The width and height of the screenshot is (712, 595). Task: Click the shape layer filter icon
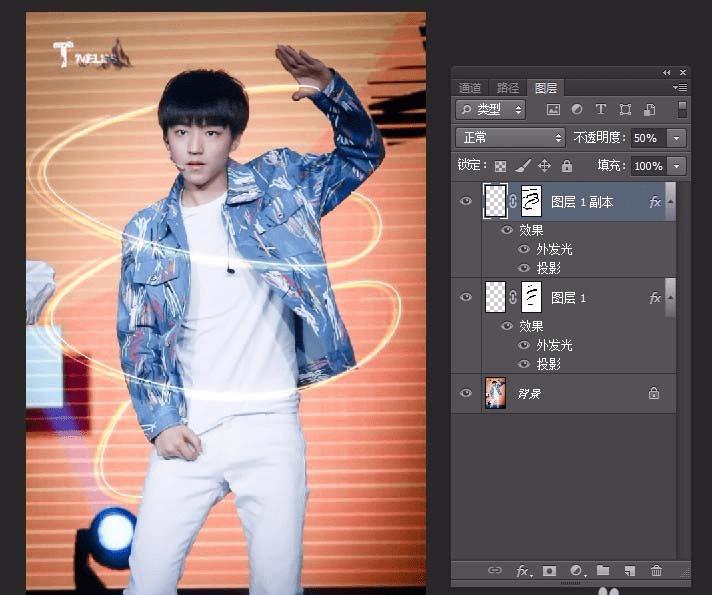pyautogui.click(x=625, y=109)
